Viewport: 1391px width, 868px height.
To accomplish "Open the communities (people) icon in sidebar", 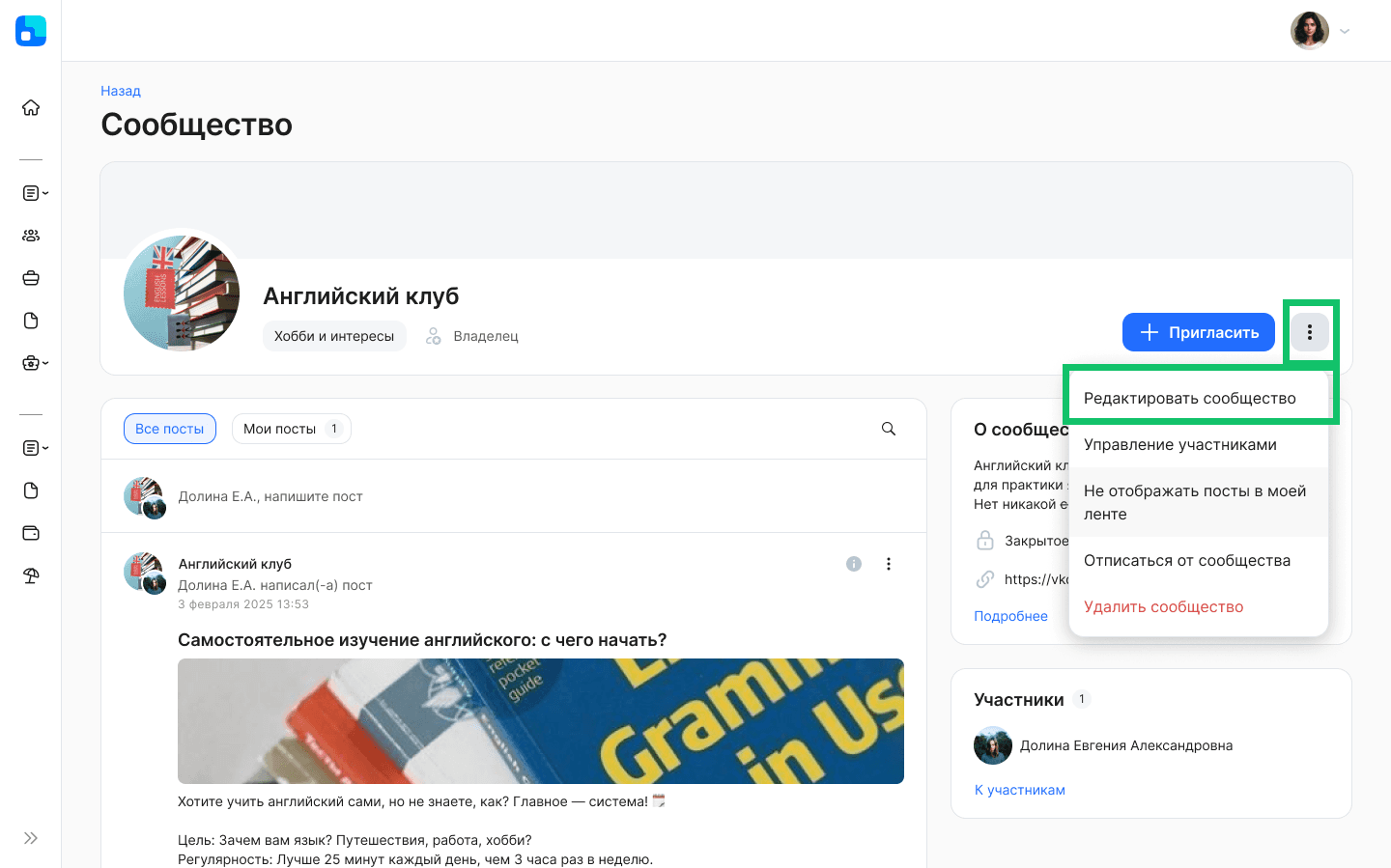I will point(31,235).
